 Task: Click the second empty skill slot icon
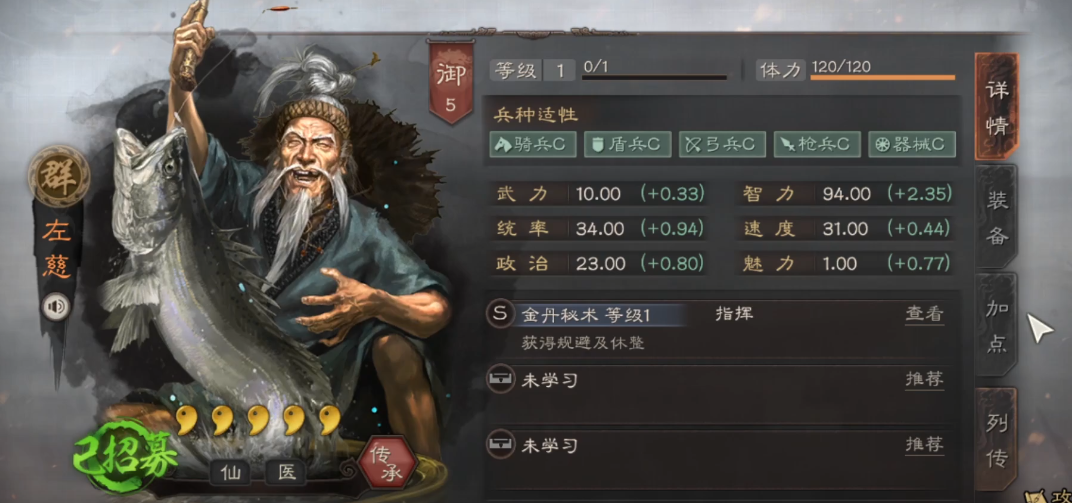click(500, 446)
